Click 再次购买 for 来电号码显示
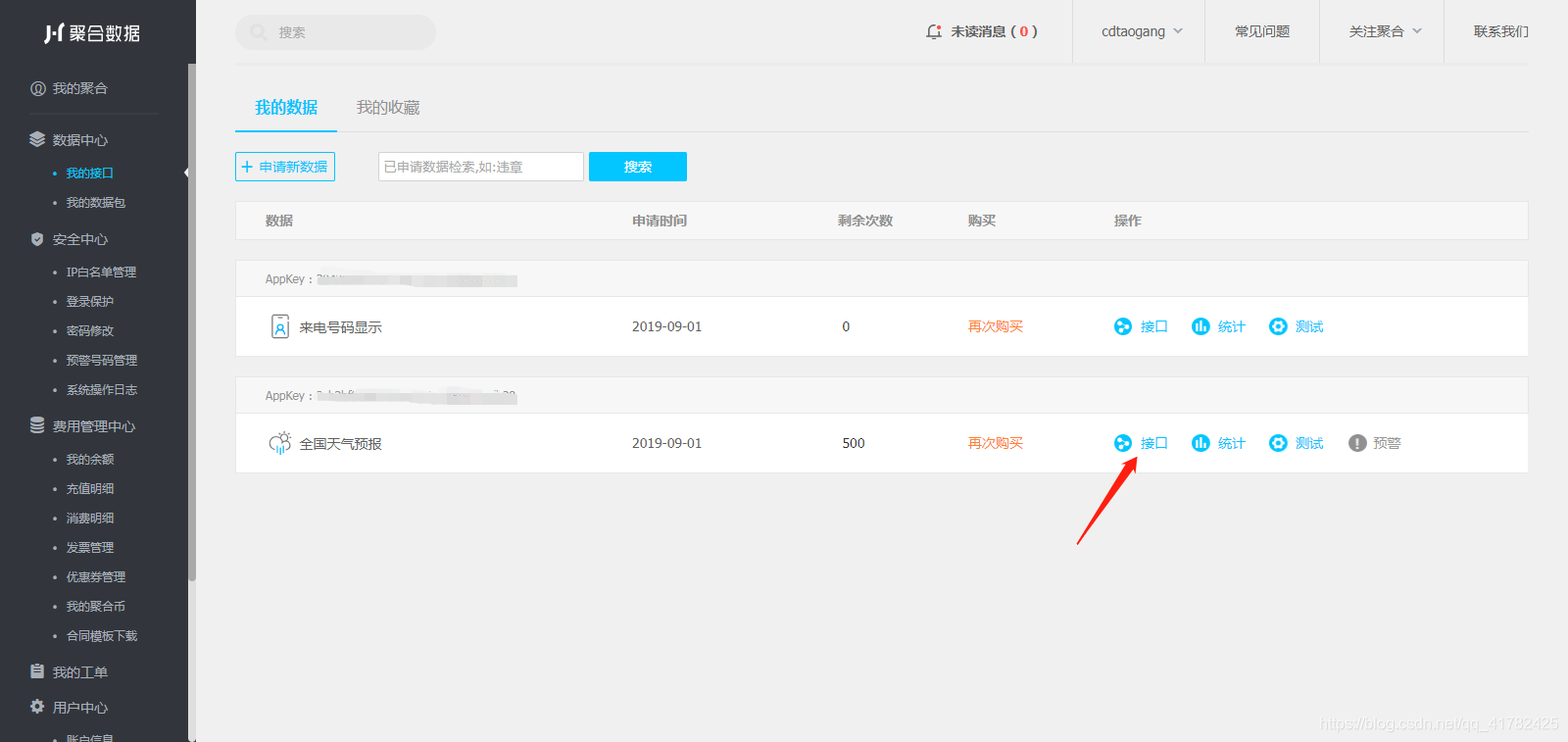1568x742 pixels. (996, 326)
